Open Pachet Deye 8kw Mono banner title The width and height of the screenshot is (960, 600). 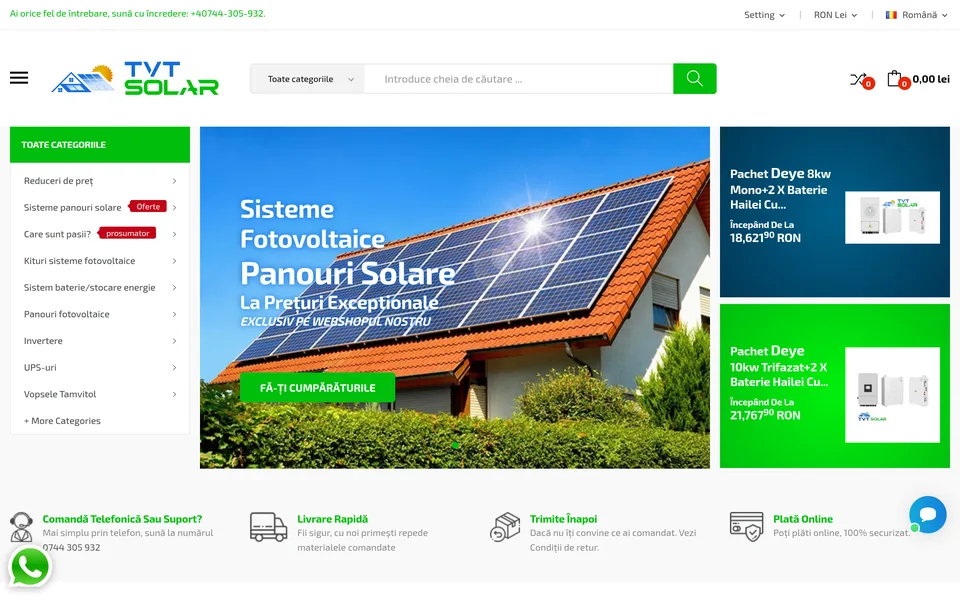tap(780, 189)
